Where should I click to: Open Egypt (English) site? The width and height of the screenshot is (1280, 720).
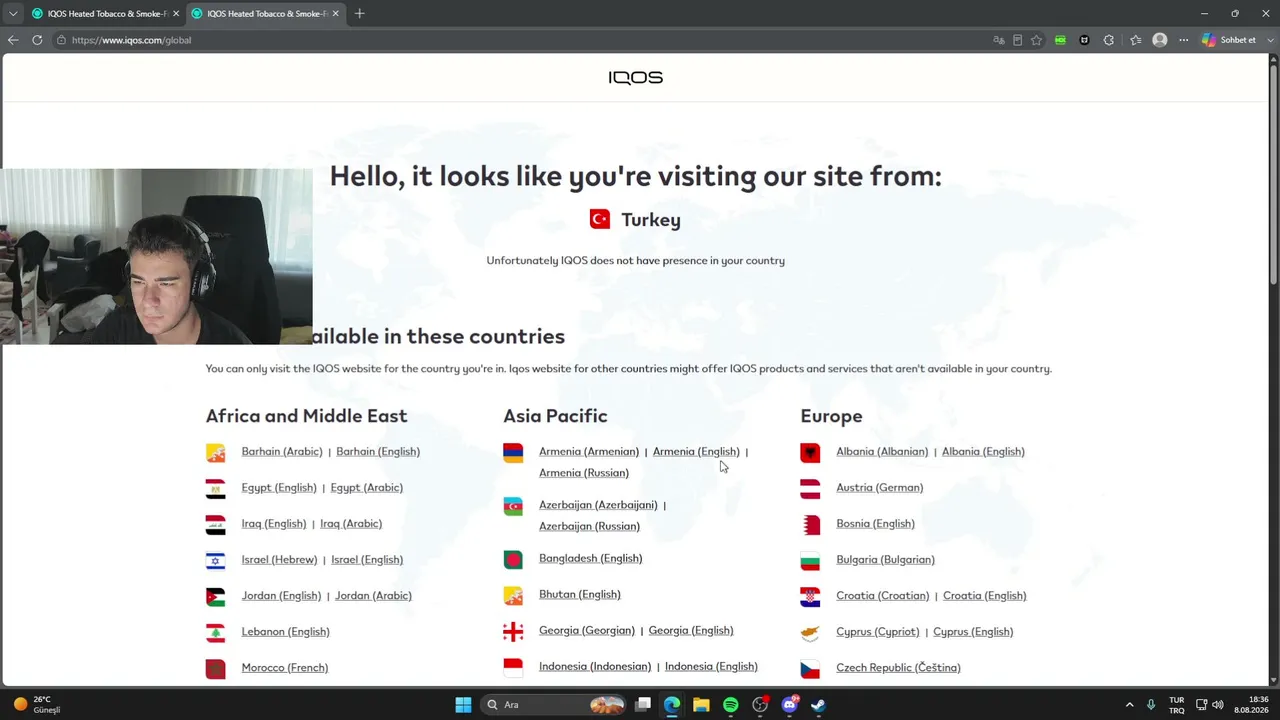[279, 488]
